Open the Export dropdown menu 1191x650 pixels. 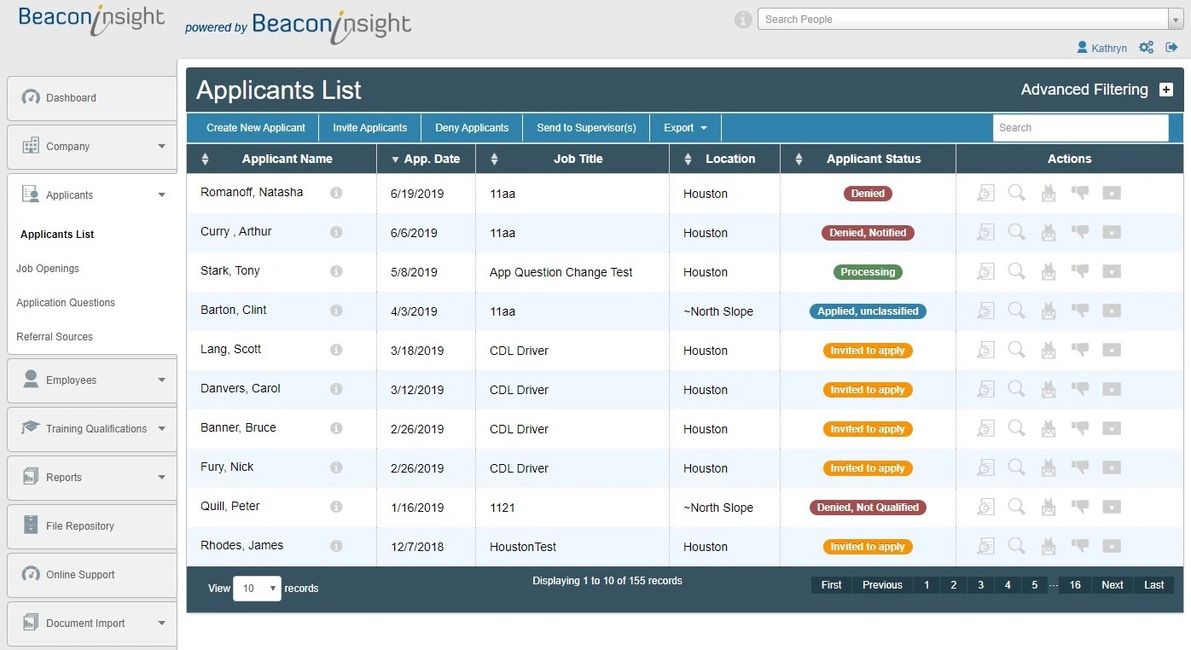(x=685, y=127)
